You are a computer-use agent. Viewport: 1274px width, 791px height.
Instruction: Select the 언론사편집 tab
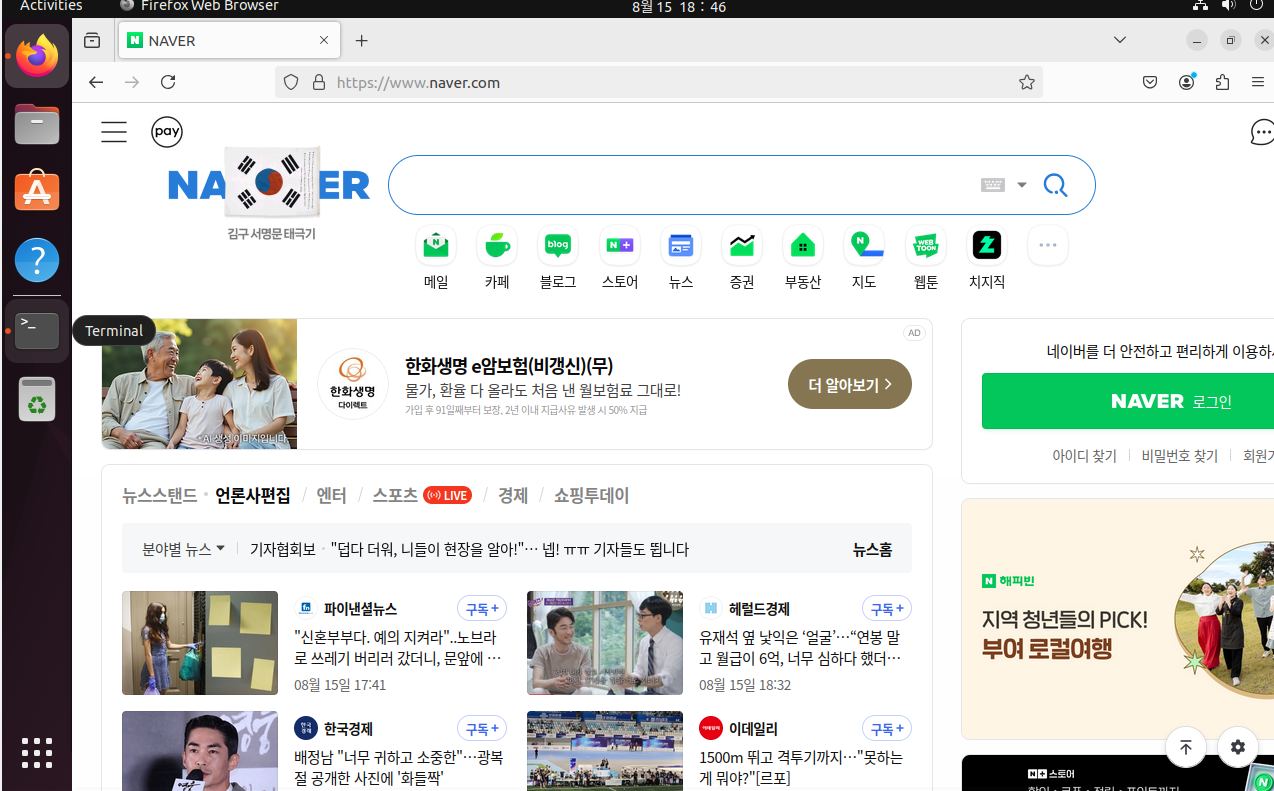point(253,495)
